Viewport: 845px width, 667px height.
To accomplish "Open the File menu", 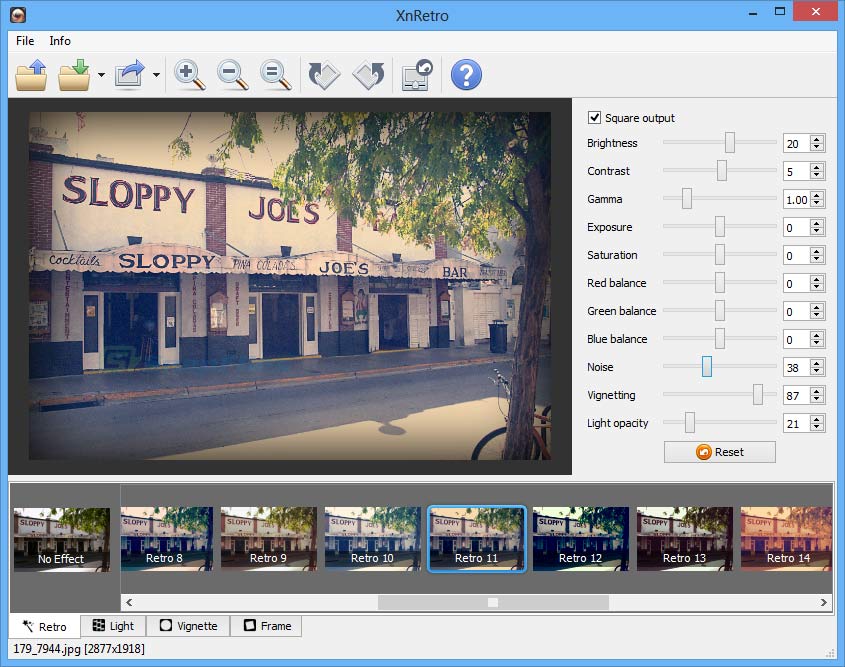I will (25, 41).
